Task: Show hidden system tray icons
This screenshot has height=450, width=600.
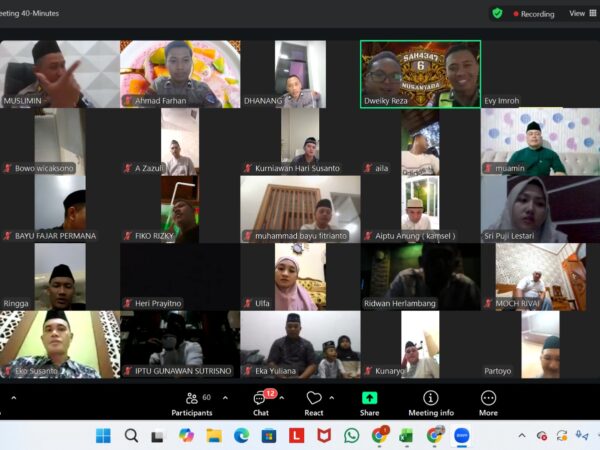Action: (521, 435)
